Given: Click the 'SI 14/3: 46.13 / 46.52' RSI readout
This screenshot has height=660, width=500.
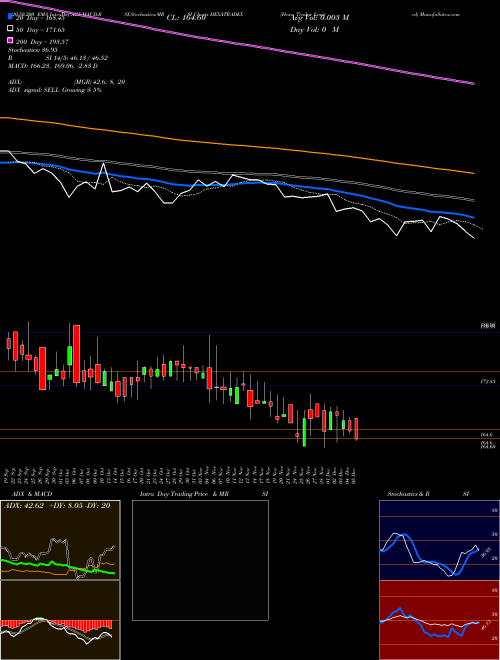Looking at the screenshot, I should click(x=77, y=58).
